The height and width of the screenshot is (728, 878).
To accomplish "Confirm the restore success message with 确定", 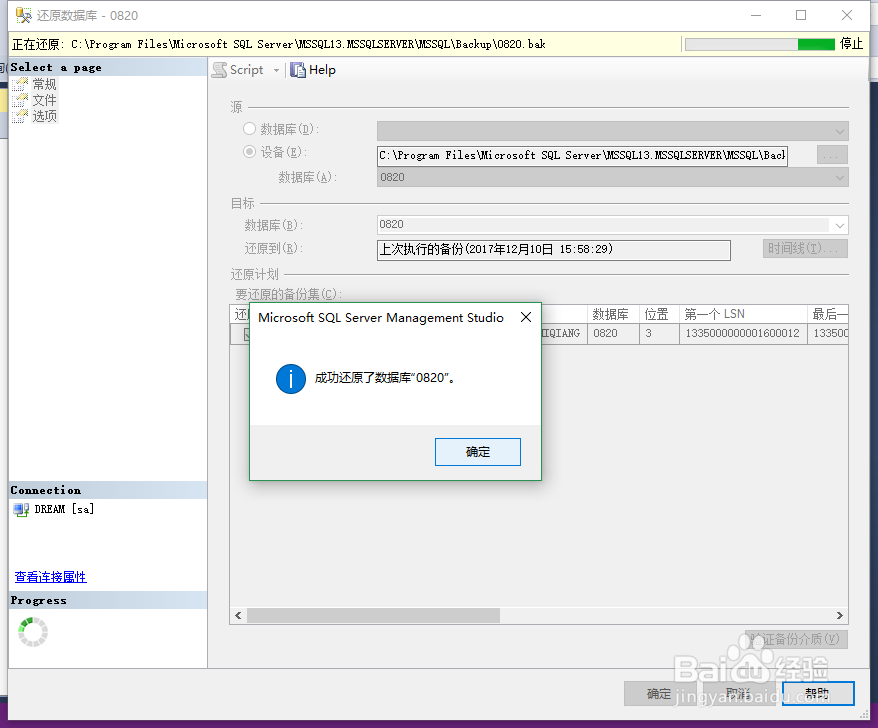I will (478, 452).
